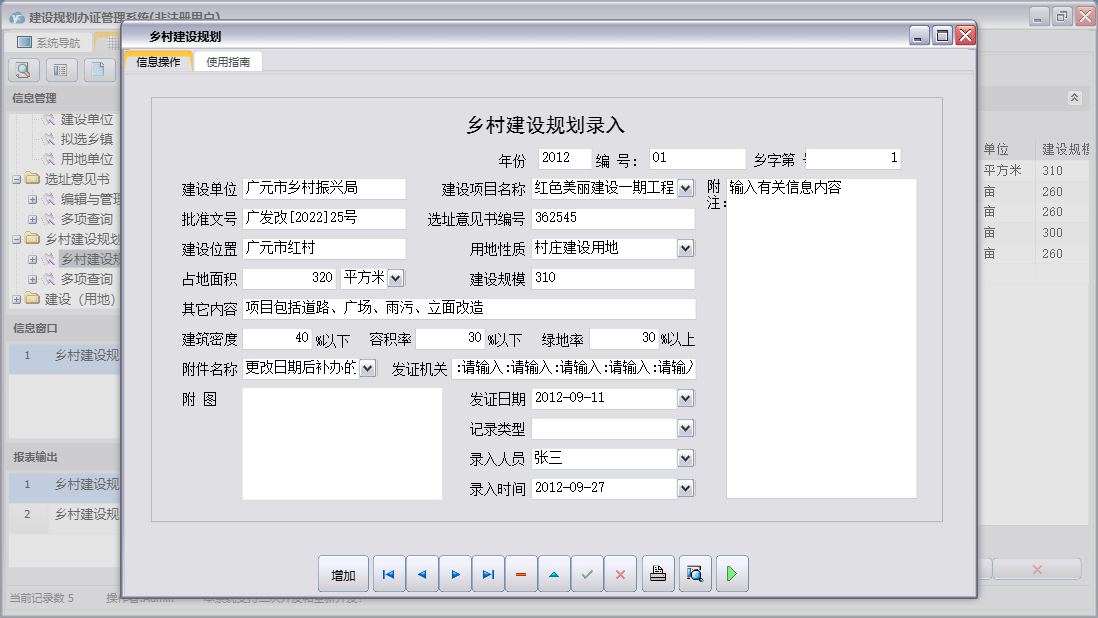Click inside the 年份 input field
The width and height of the screenshot is (1098, 618).
(566, 157)
